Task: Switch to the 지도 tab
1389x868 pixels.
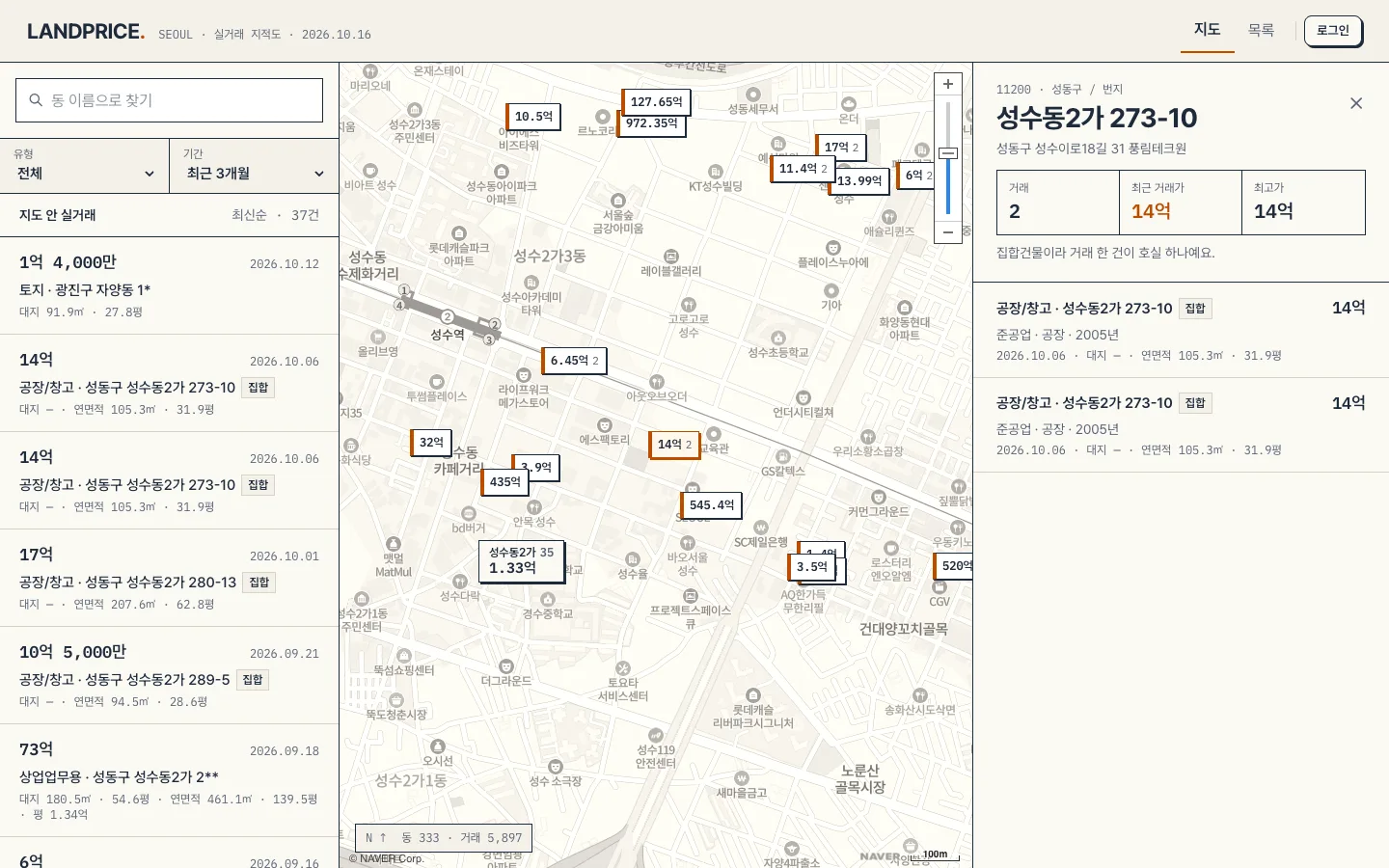Action: coord(1208,30)
